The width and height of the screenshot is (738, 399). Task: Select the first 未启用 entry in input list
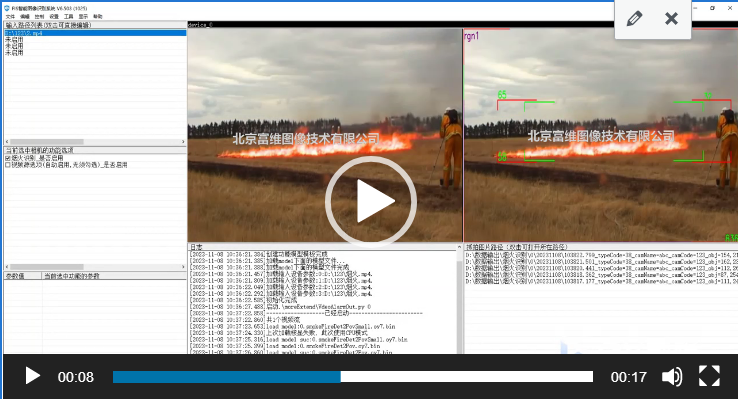click(x=14, y=40)
